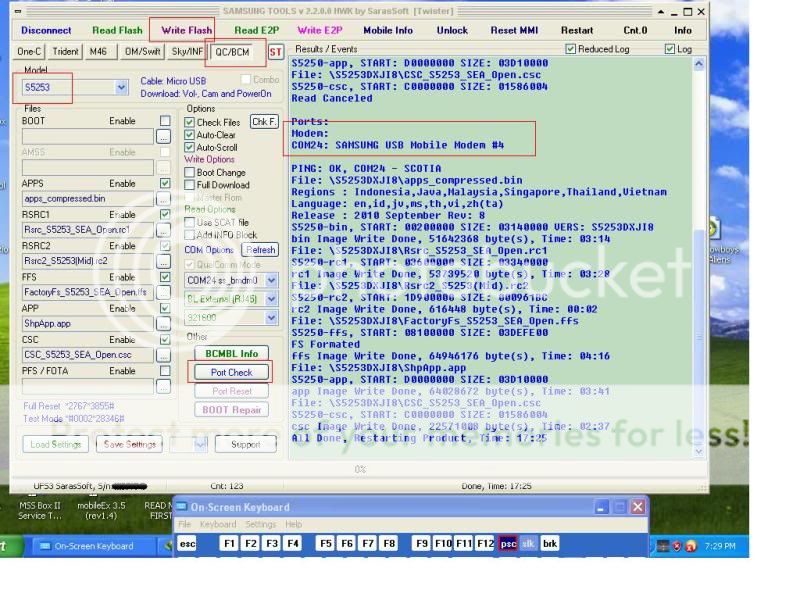Toggle the APPS Enable checkbox
The height and width of the screenshot is (600, 800).
coord(165,183)
